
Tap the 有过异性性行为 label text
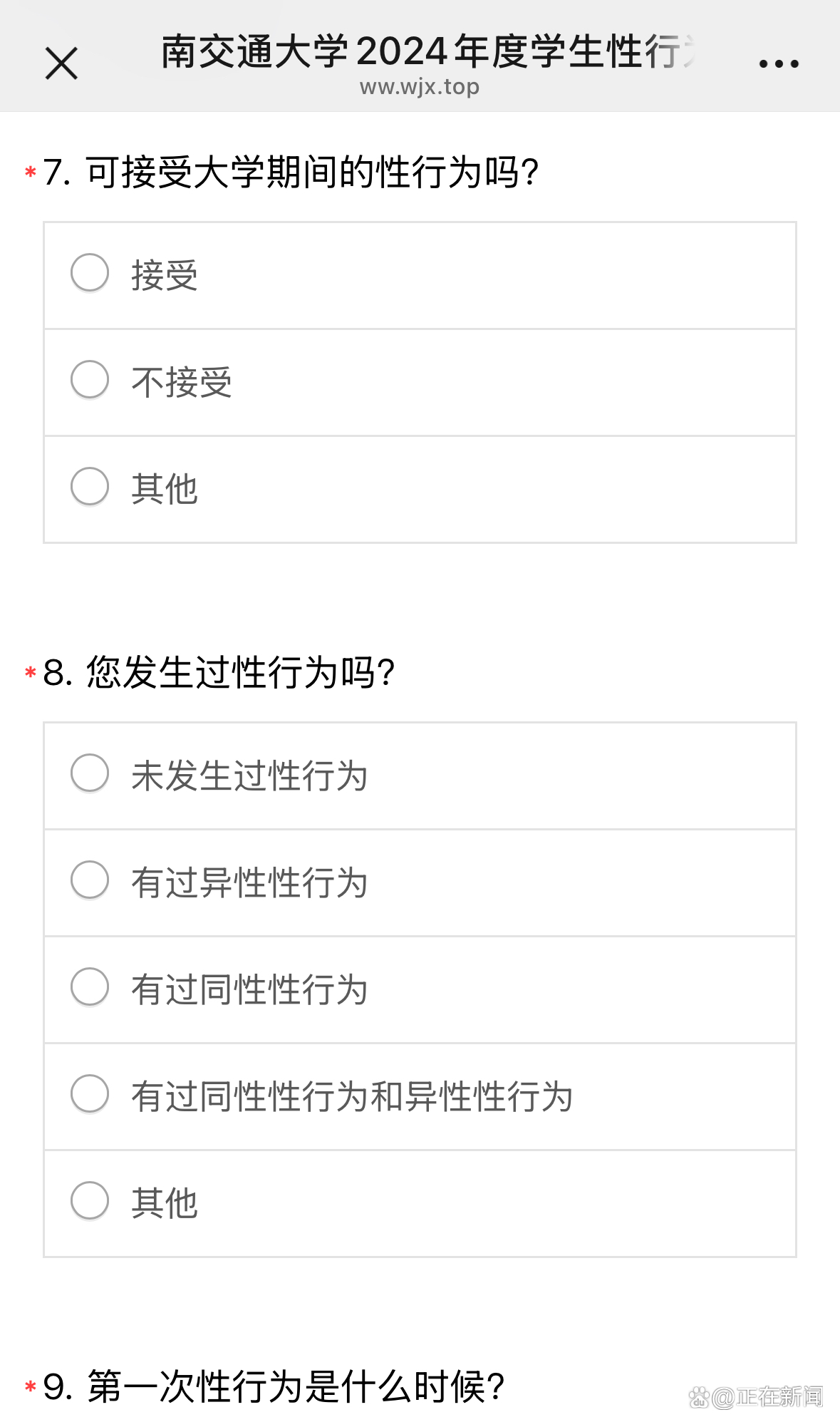tap(249, 883)
